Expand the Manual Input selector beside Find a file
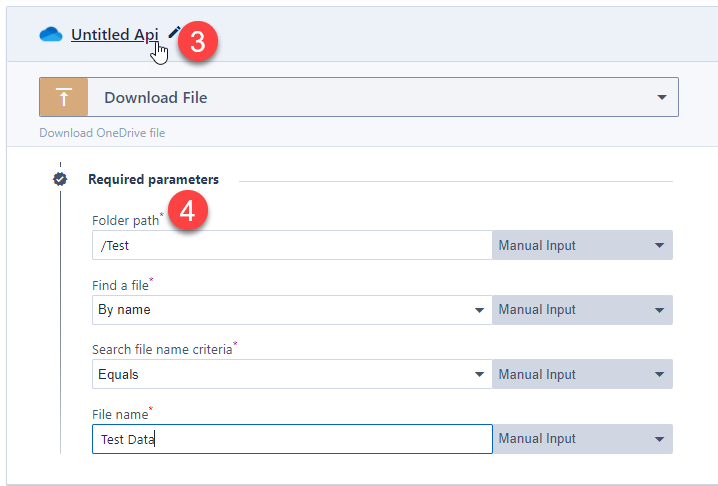The height and width of the screenshot is (486, 718). pyautogui.click(x=582, y=310)
